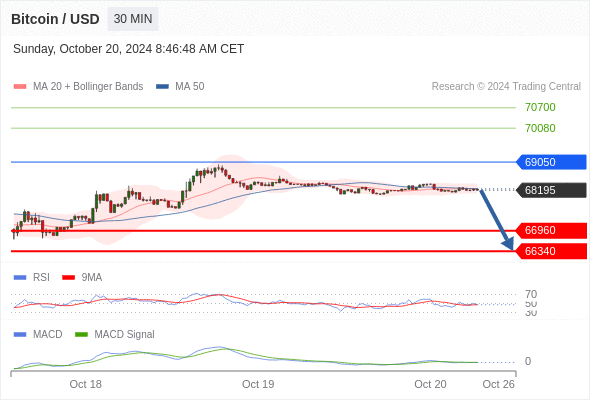
Task: Click the RSI 70 overbought level label
Action: (531, 294)
